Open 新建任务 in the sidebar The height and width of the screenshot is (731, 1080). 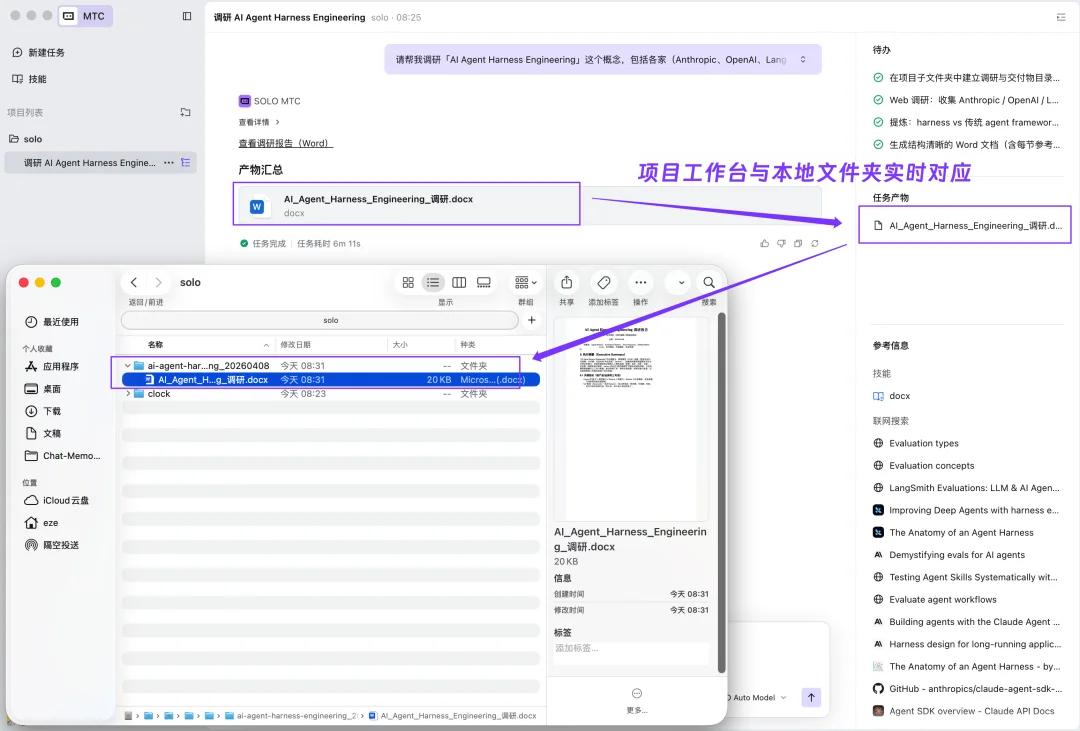(46, 52)
